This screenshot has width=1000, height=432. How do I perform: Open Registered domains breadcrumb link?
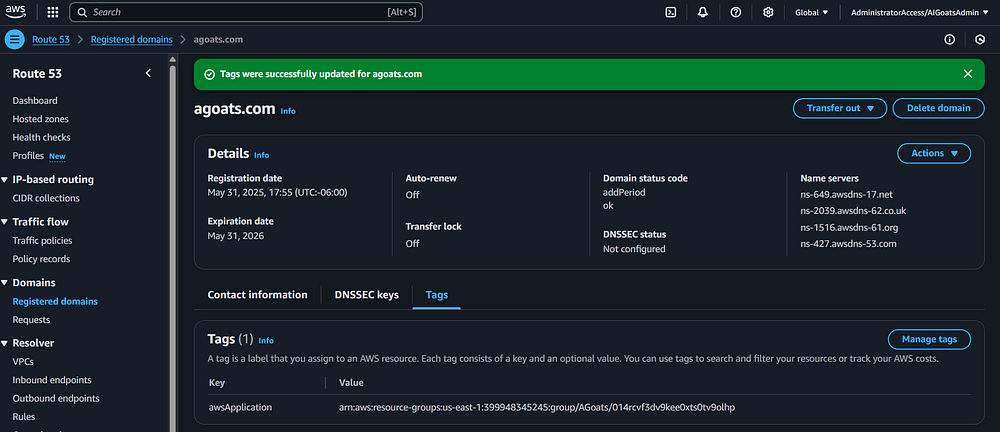pos(130,40)
